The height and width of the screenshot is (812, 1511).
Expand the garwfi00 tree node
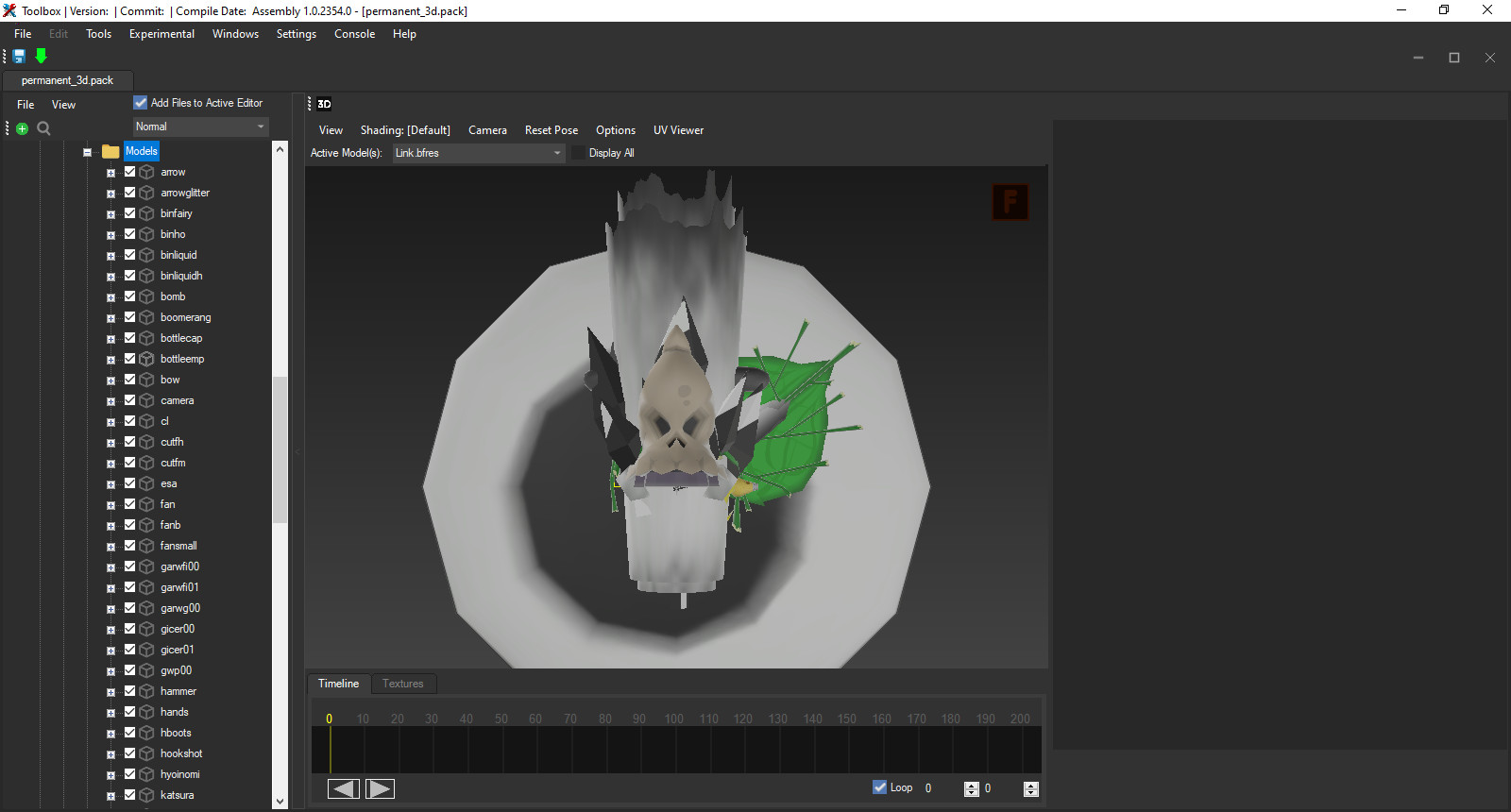(x=110, y=567)
